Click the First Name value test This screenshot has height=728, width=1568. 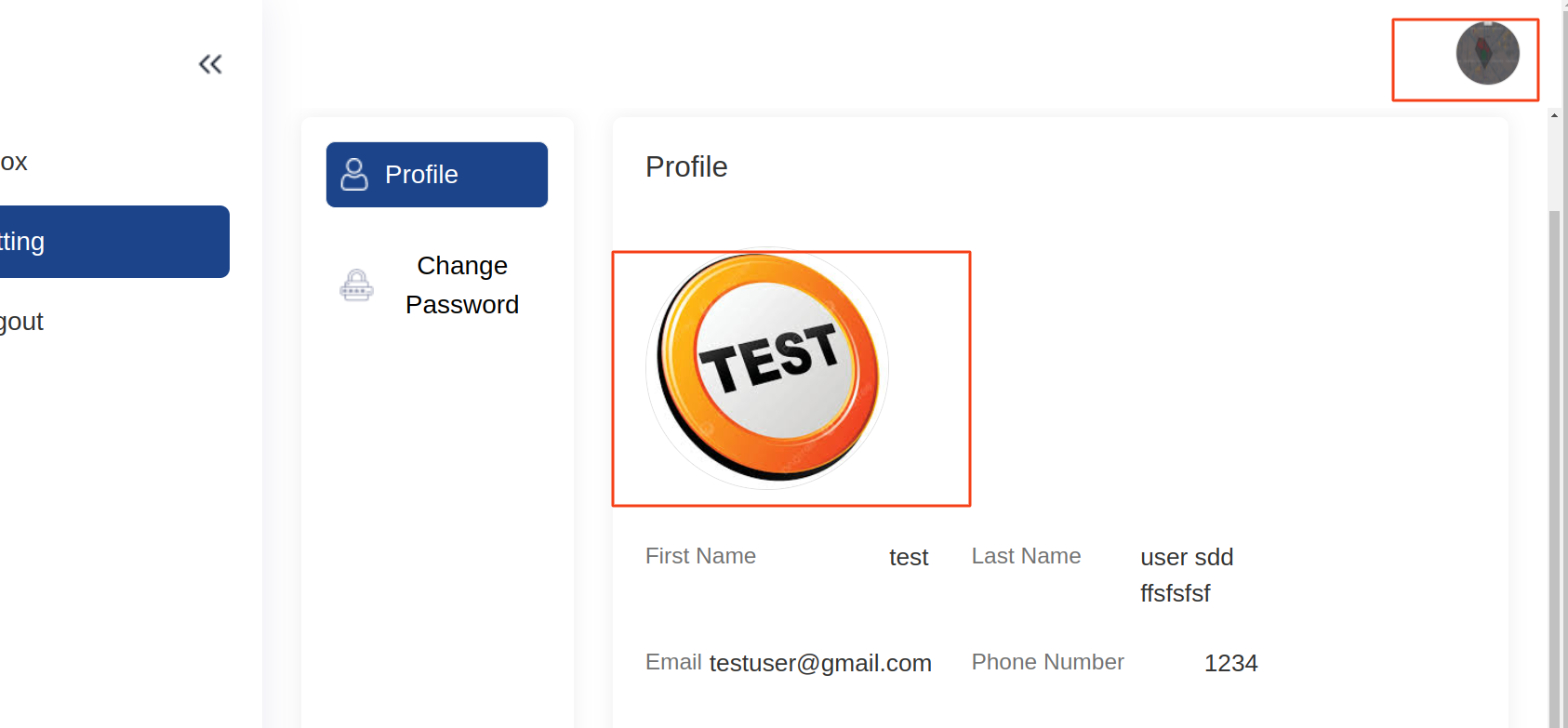[x=909, y=557]
